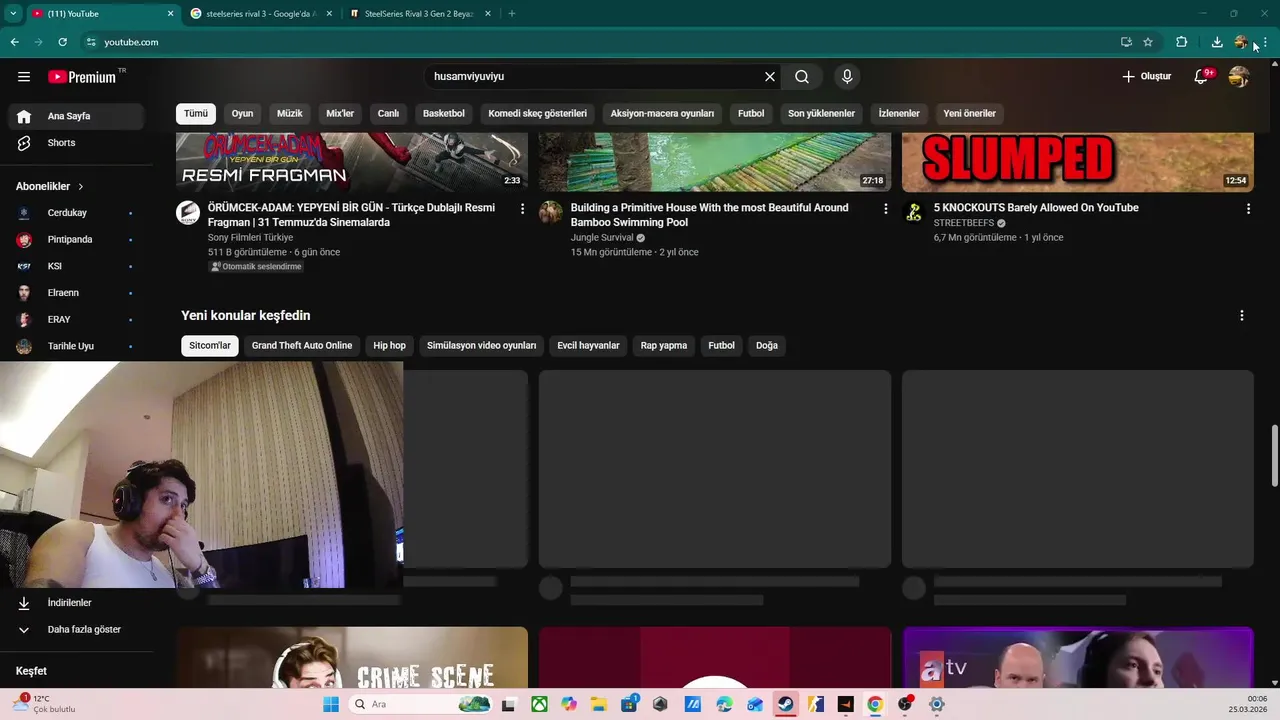
Task: Open File Explorer from the taskbar
Action: 599,704
